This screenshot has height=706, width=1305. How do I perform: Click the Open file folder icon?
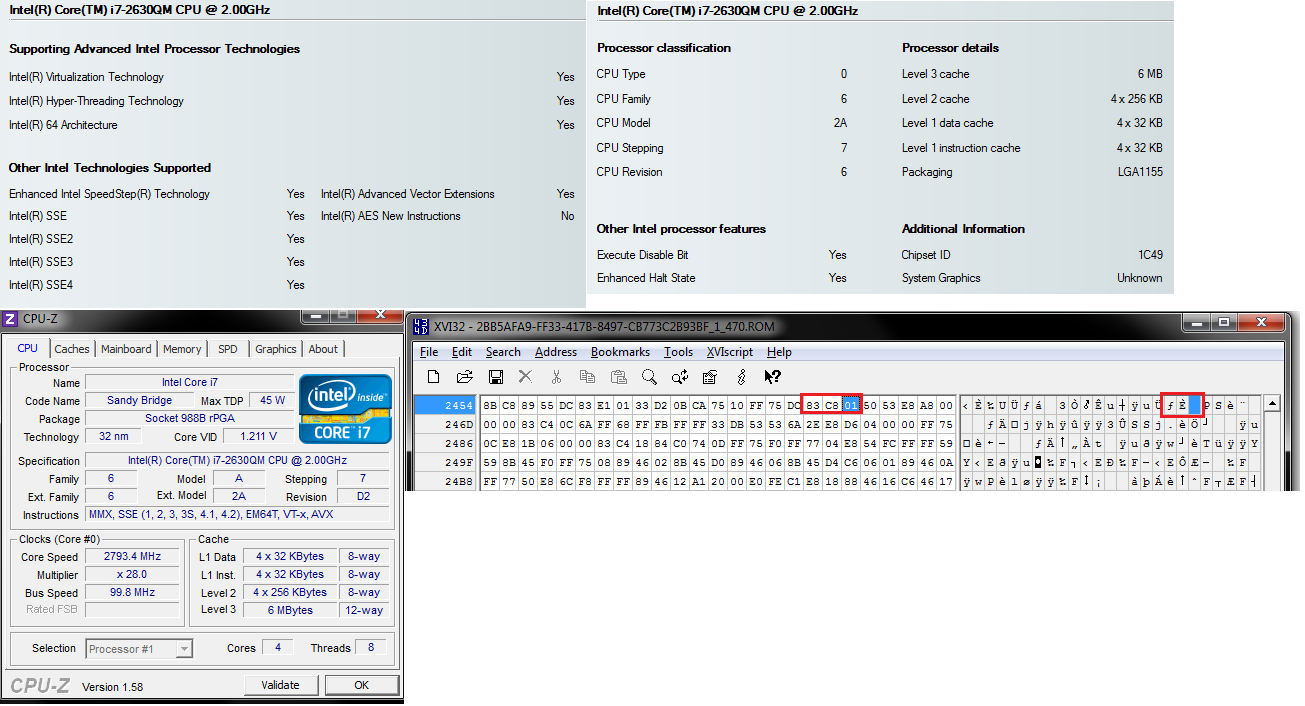pos(464,377)
